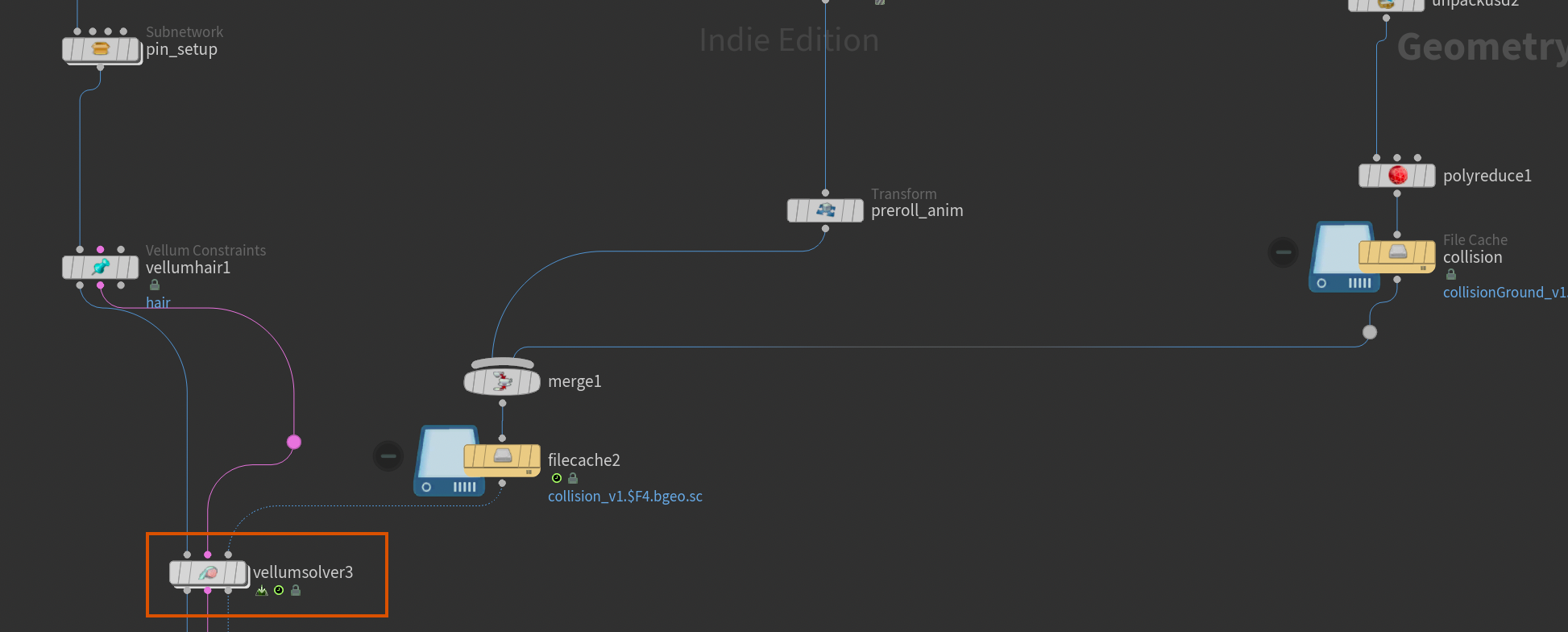
Task: Click the vellumsolver3 solver node icon
Action: click(207, 573)
